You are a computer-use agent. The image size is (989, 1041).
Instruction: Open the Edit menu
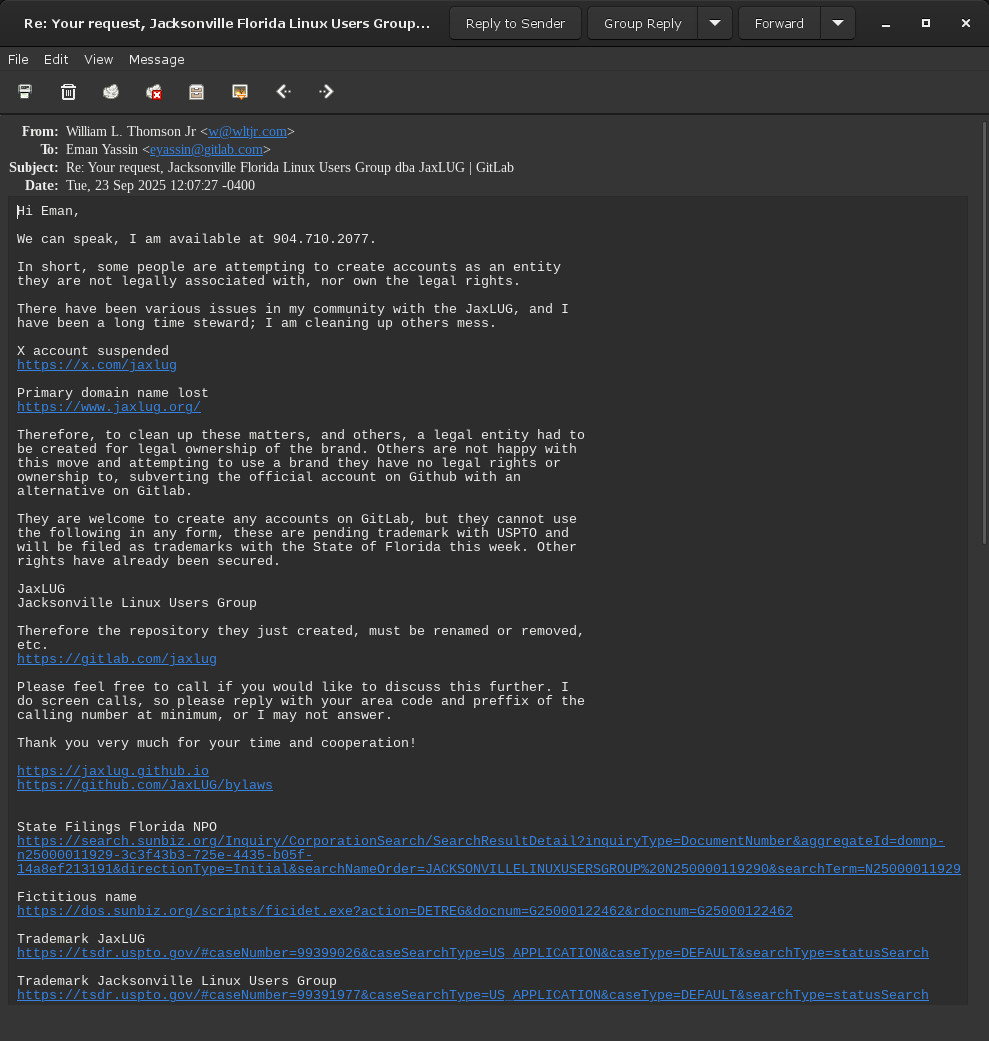(56, 60)
